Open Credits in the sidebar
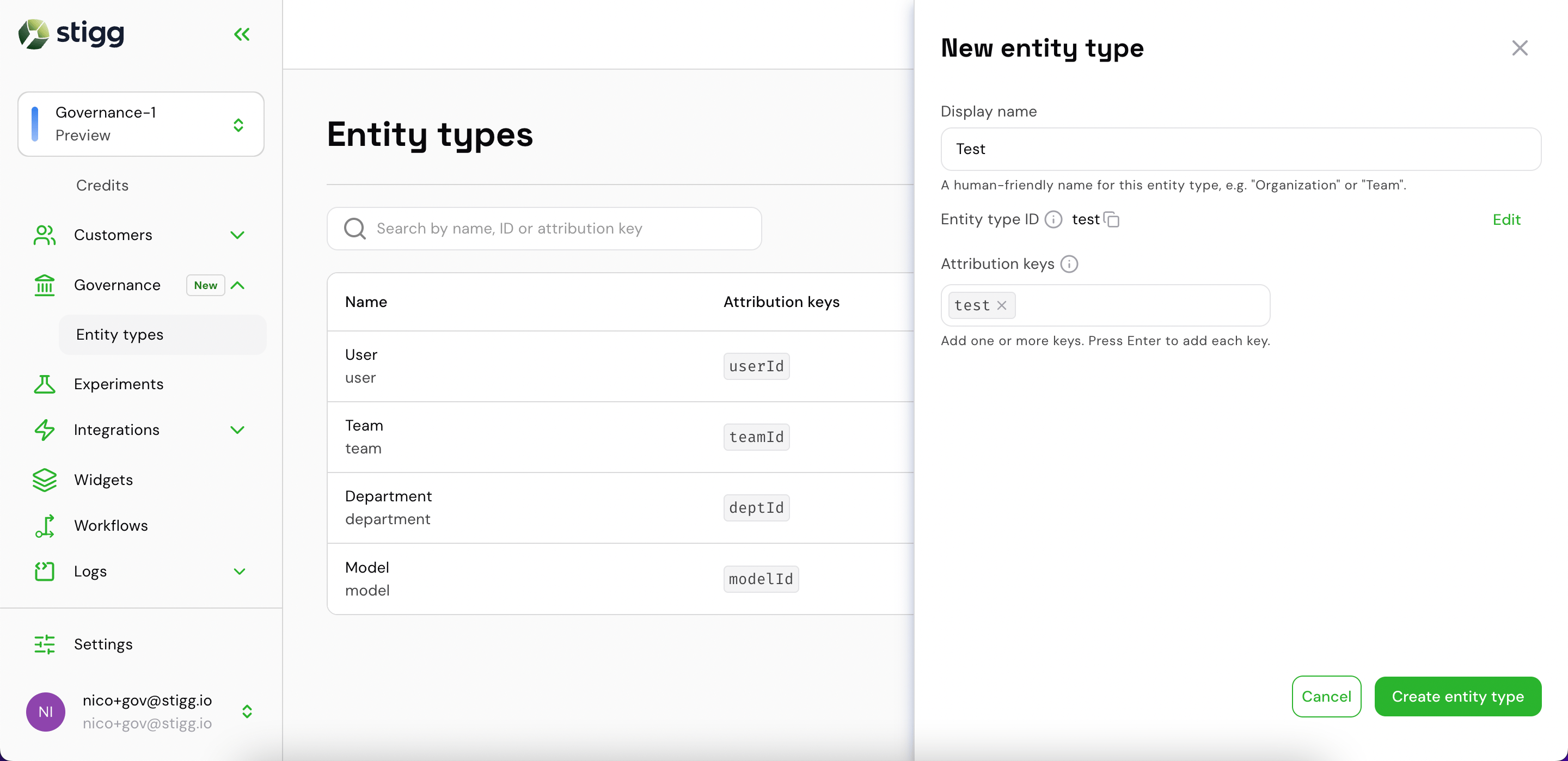This screenshot has height=761, width=1568. coord(102,185)
